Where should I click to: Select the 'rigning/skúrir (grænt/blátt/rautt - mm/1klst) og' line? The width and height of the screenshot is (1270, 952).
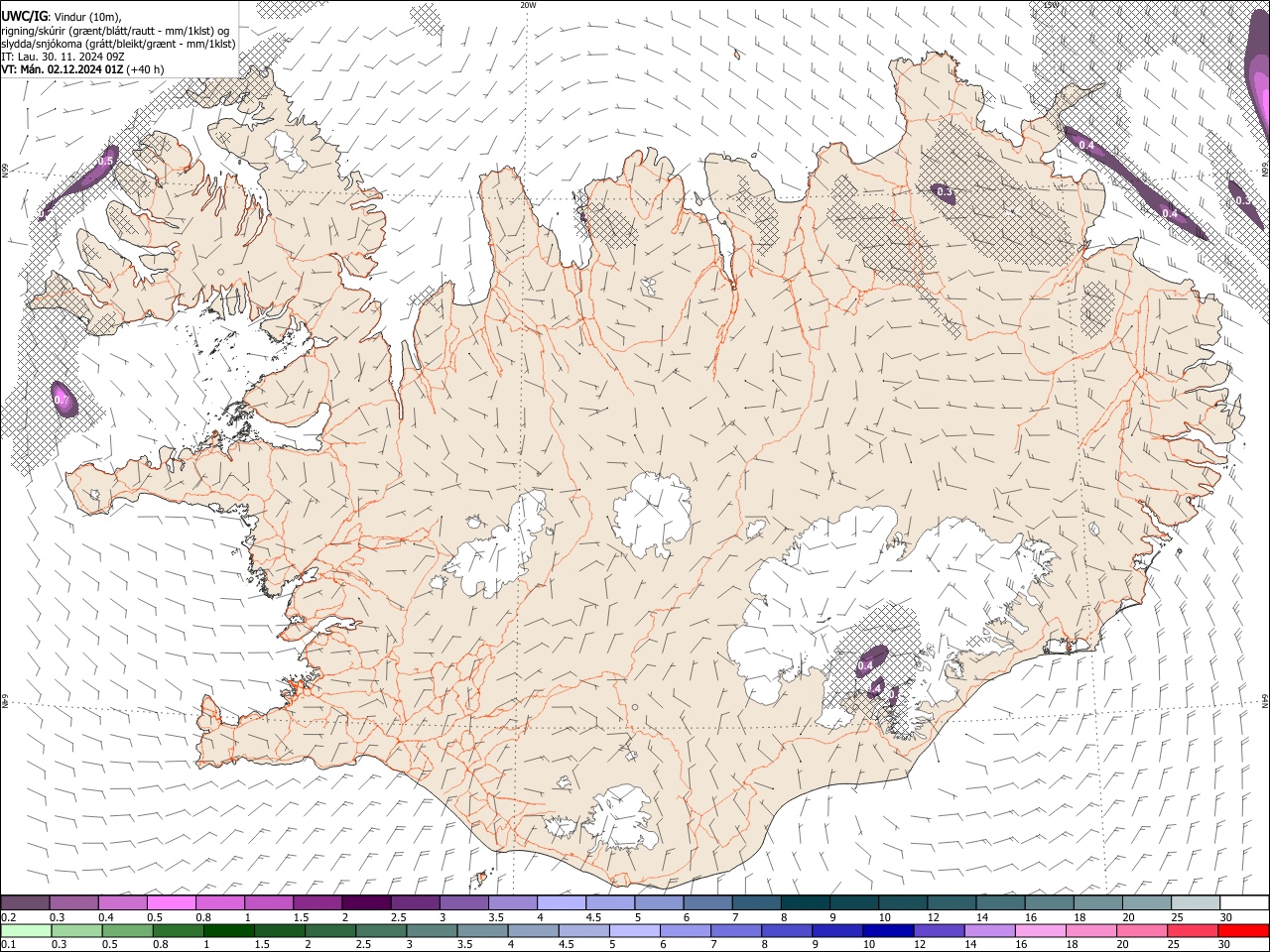[115, 30]
